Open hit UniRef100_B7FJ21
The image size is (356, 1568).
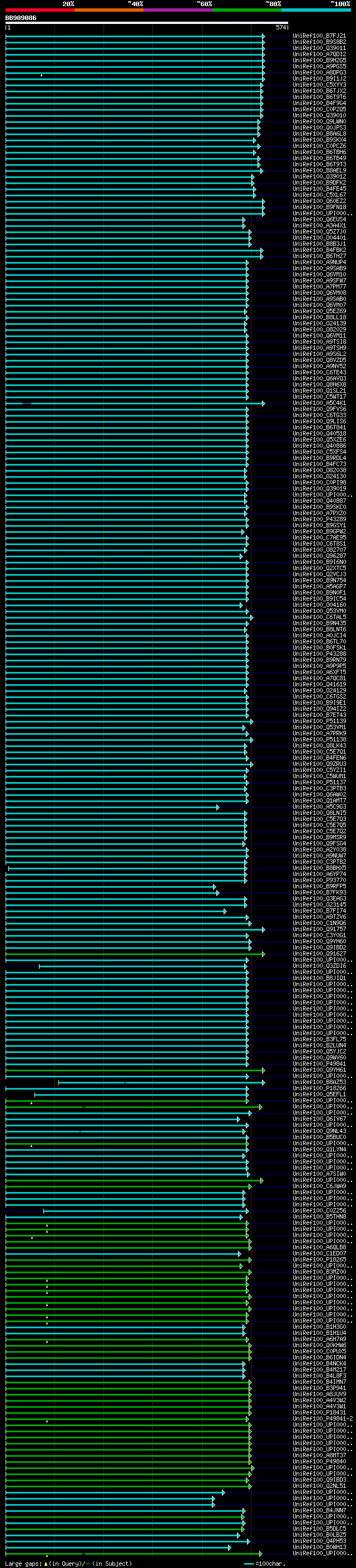coord(319,36)
